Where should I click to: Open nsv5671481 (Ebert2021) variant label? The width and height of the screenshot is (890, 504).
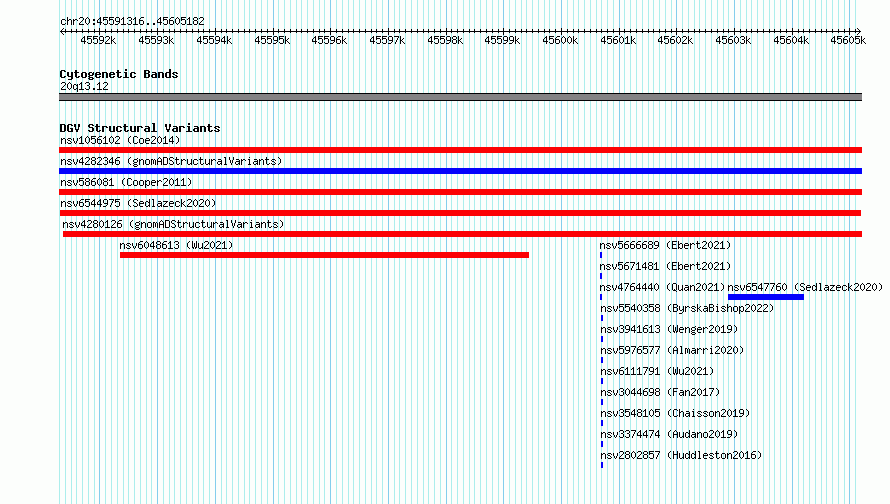[665, 266]
